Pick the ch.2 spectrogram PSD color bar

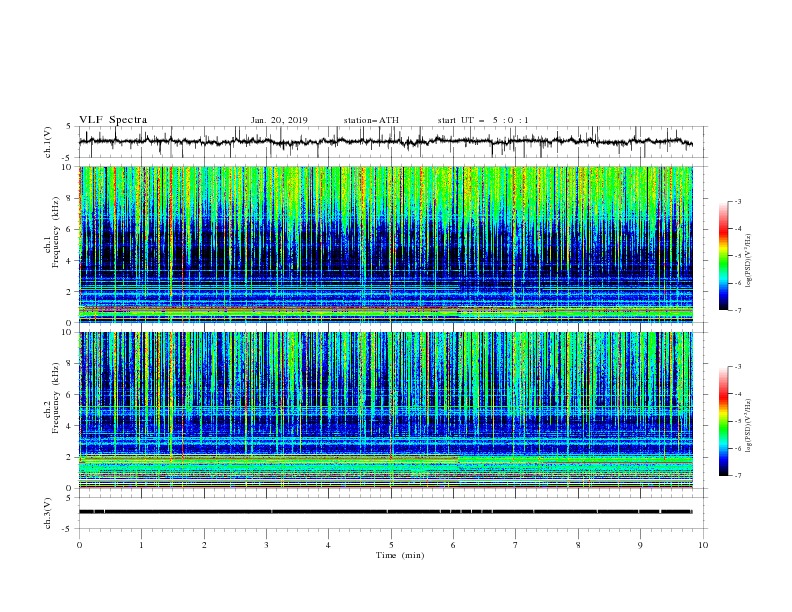point(724,421)
